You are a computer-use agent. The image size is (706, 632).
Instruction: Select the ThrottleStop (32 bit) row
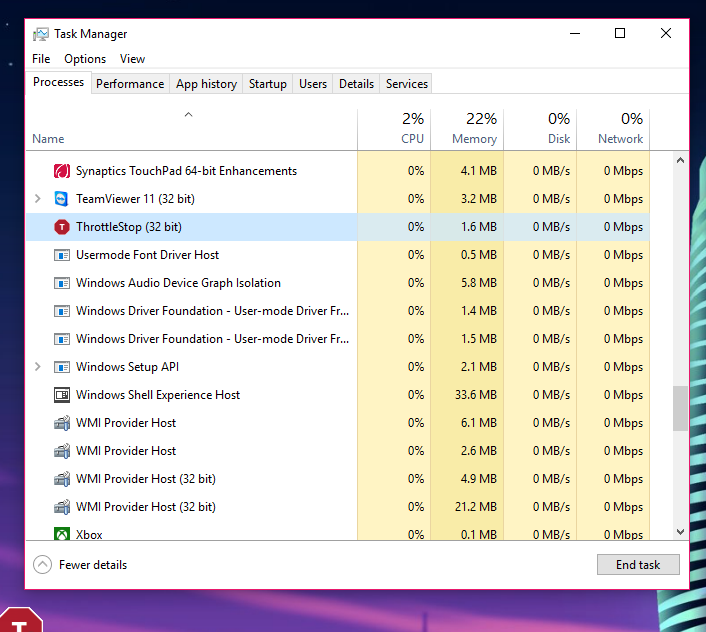coord(338,227)
